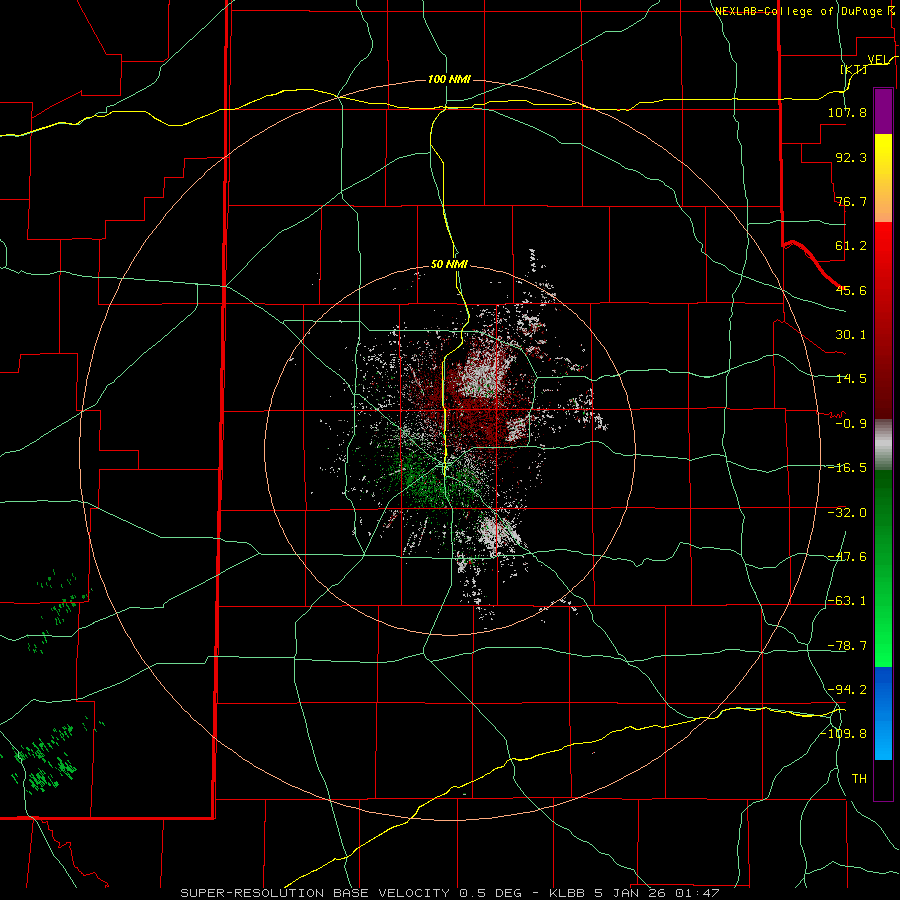Click the purple segment of the color bar
Screen dimensions: 900x900
click(883, 111)
